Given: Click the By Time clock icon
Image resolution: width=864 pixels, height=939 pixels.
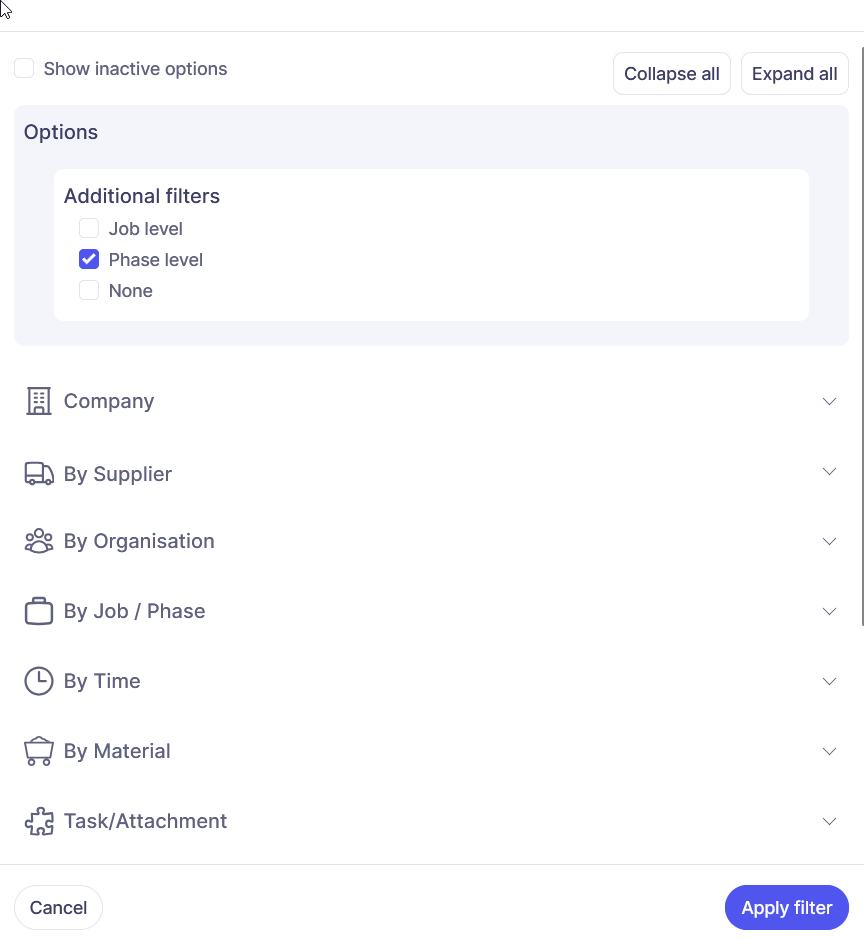Looking at the screenshot, I should tap(39, 681).
